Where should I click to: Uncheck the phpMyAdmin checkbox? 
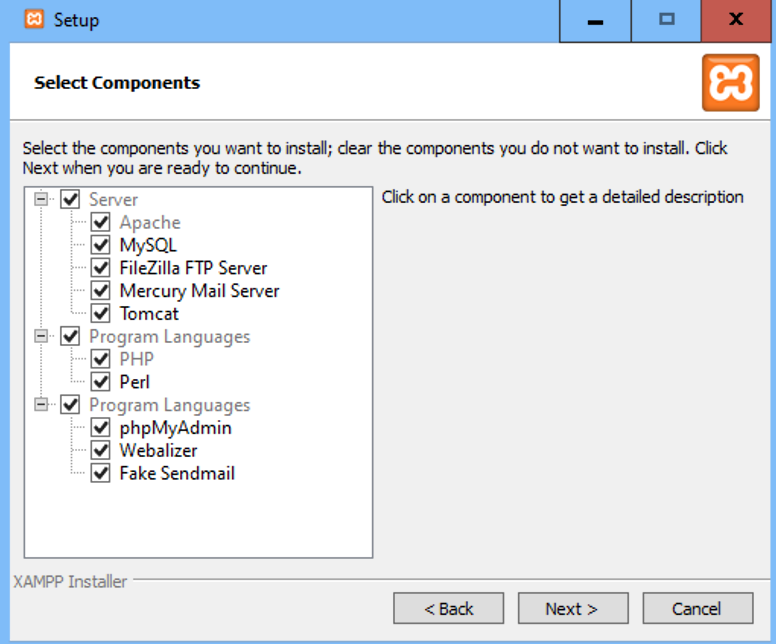(100, 427)
